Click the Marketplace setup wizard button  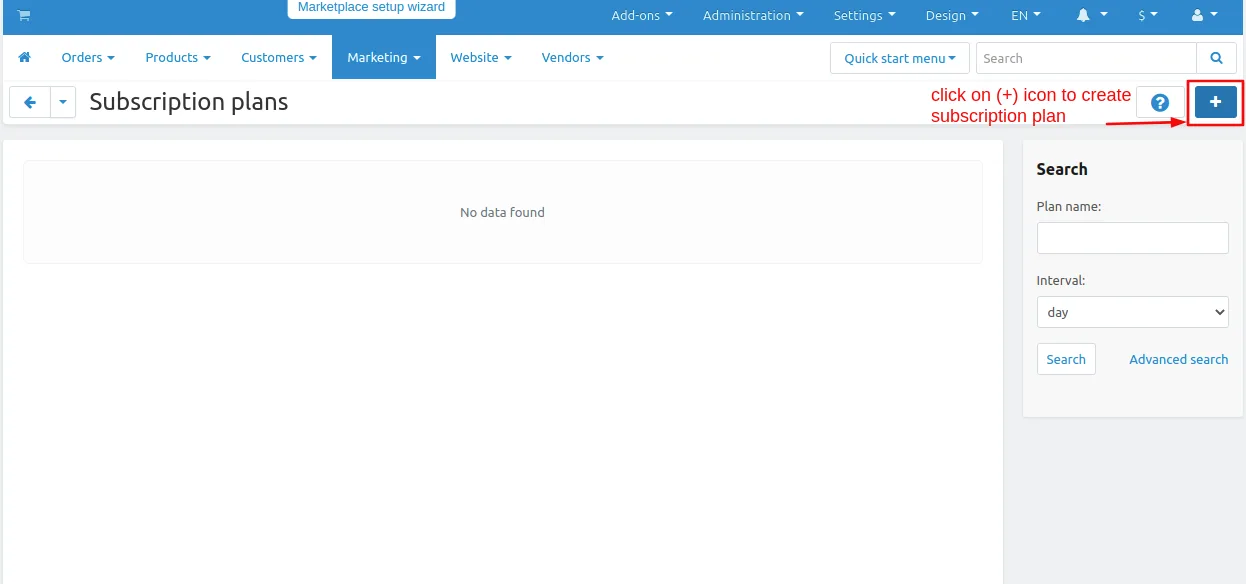point(372,8)
